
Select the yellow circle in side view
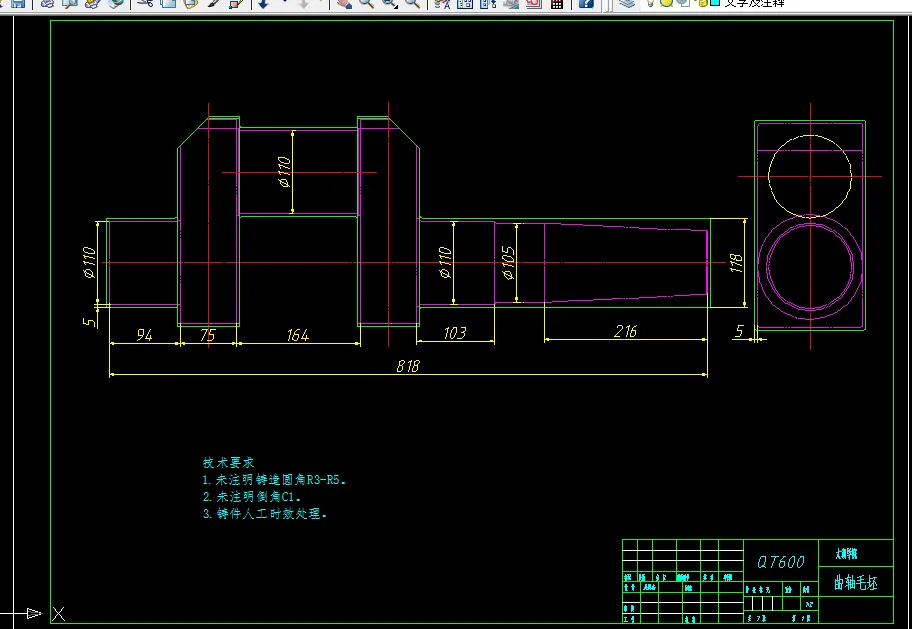[810, 176]
